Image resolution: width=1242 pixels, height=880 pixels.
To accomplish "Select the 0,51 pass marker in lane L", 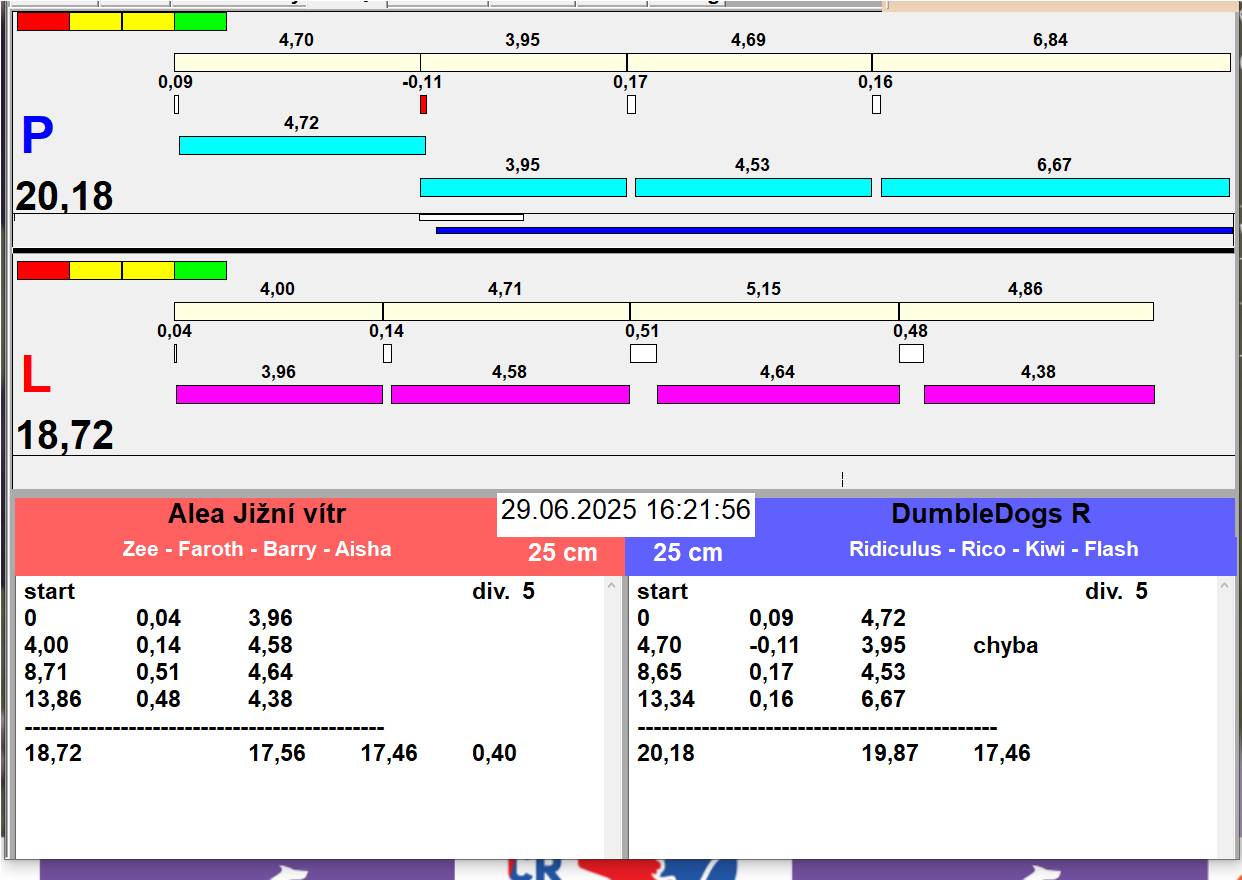I will (643, 353).
